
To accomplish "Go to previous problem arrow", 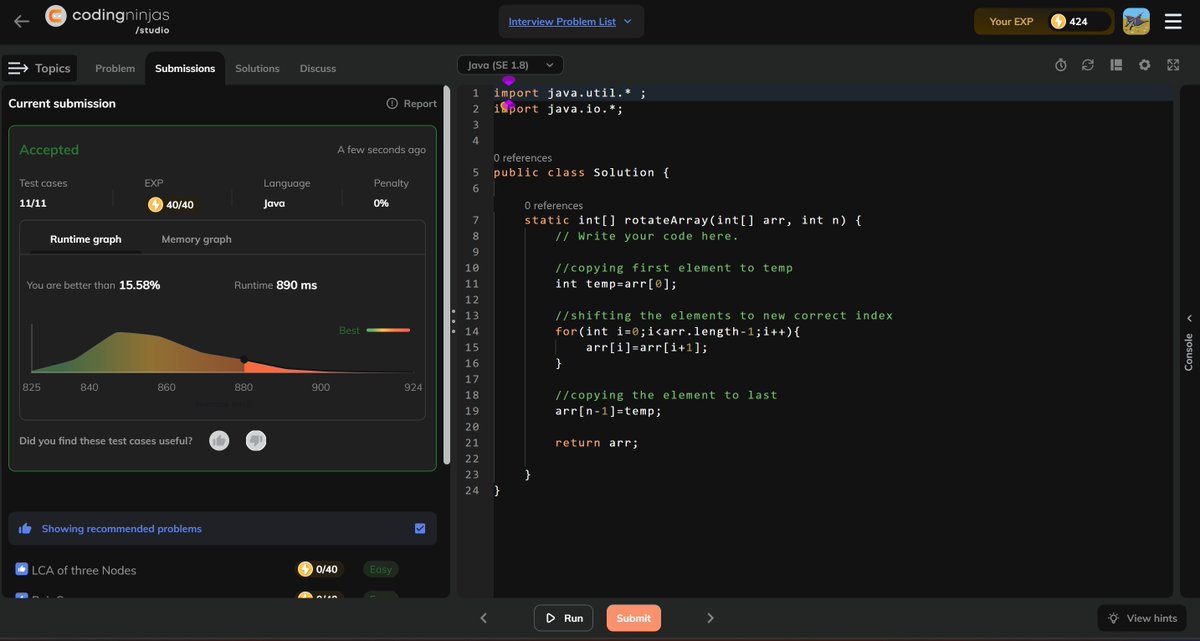I will (x=484, y=618).
